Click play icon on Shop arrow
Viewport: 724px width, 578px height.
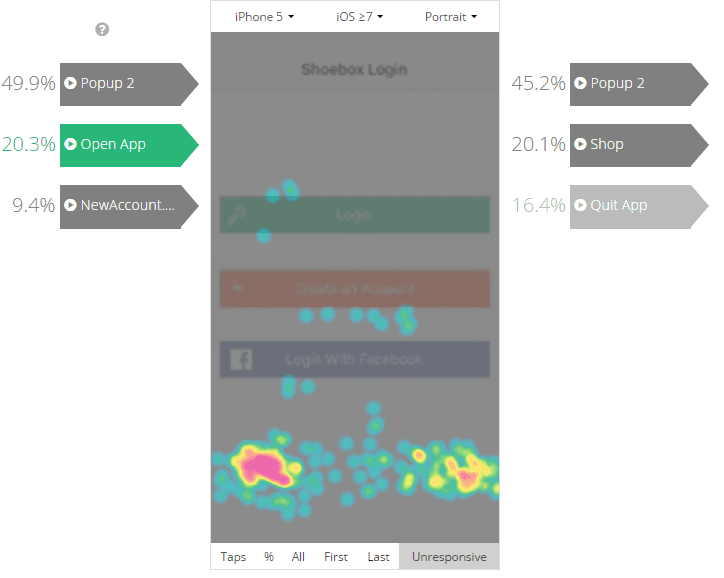pos(581,145)
